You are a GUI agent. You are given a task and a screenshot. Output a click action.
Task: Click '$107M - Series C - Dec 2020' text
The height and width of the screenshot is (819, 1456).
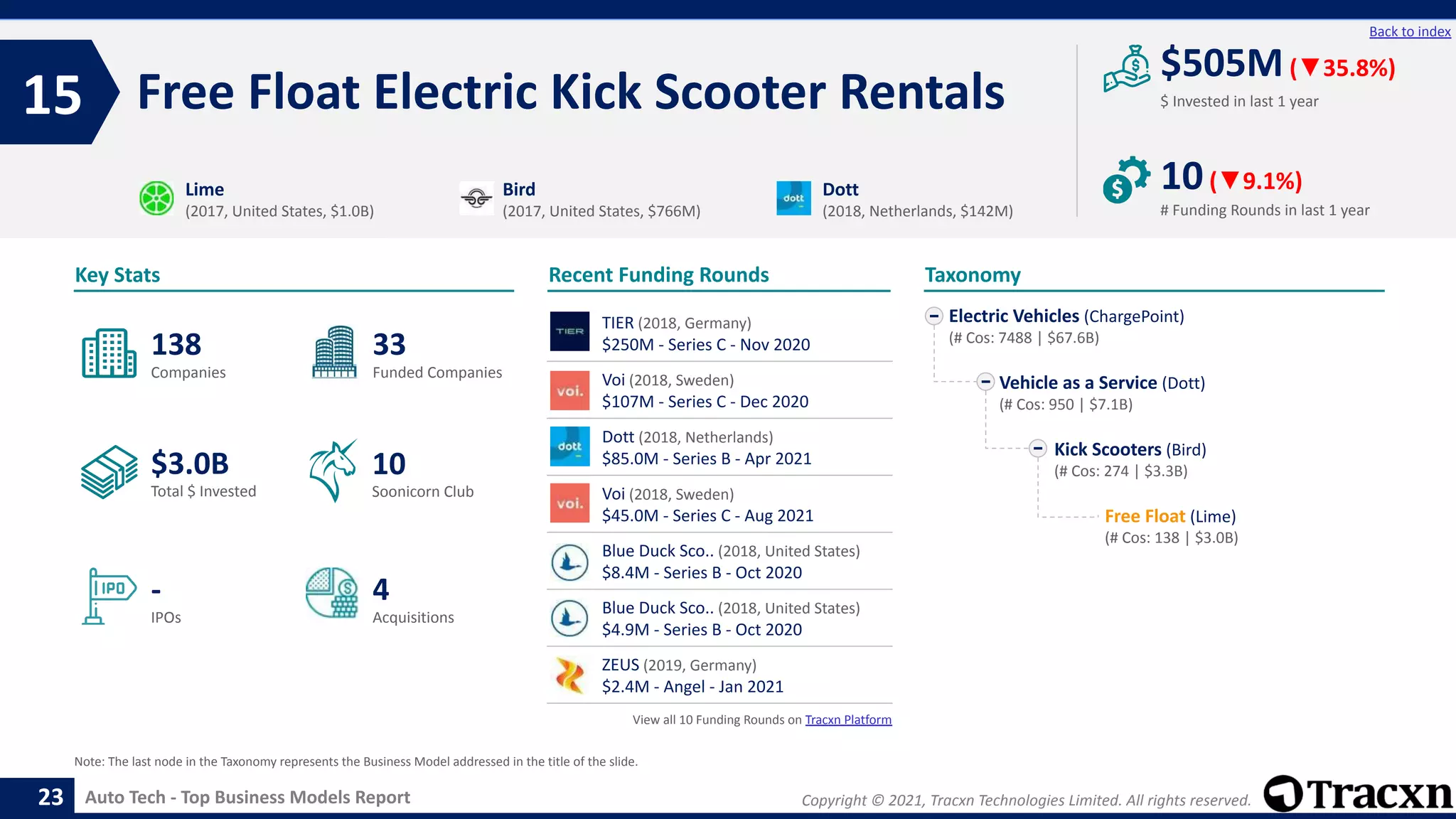point(705,402)
